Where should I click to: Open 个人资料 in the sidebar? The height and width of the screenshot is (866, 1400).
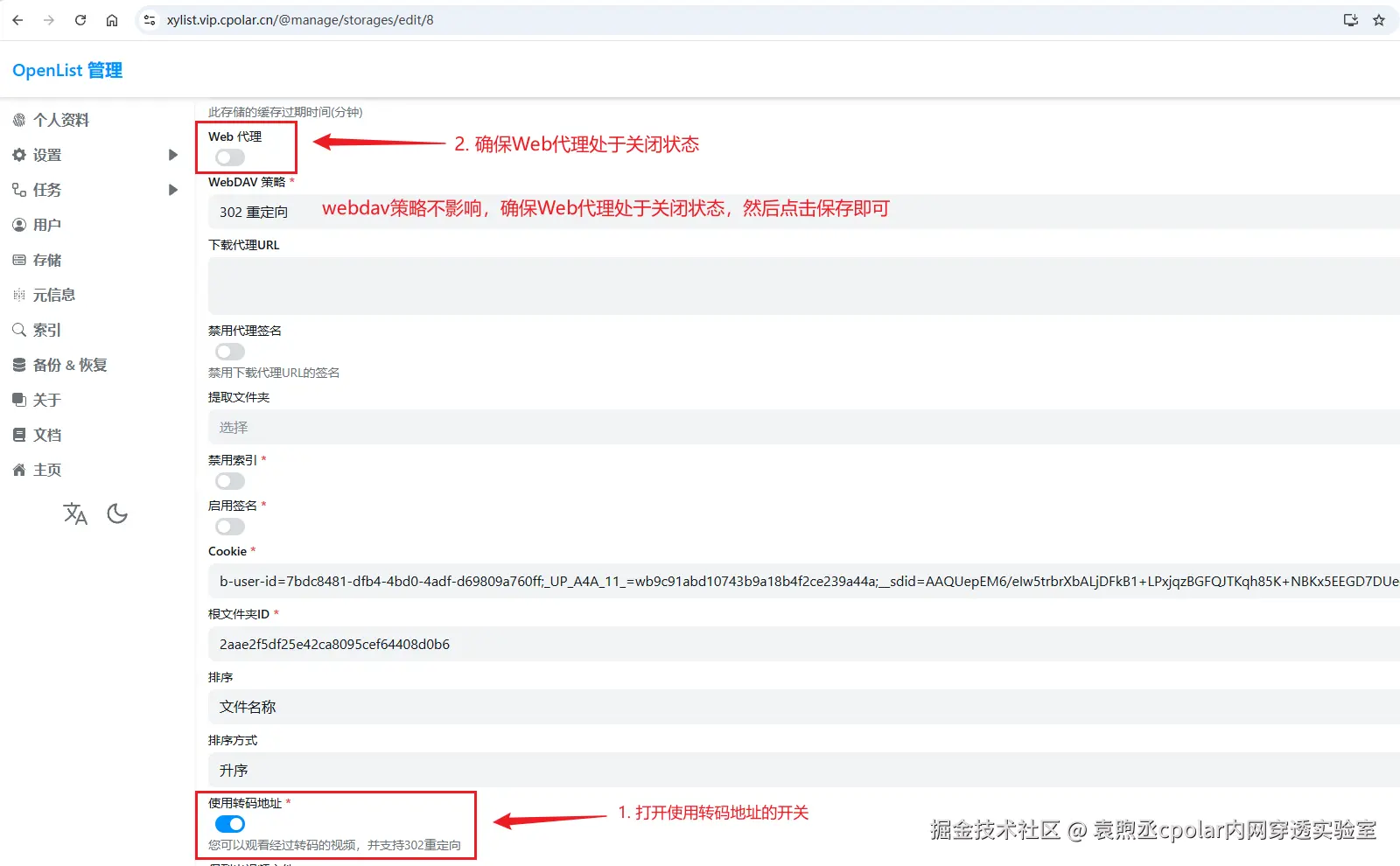pos(61,120)
